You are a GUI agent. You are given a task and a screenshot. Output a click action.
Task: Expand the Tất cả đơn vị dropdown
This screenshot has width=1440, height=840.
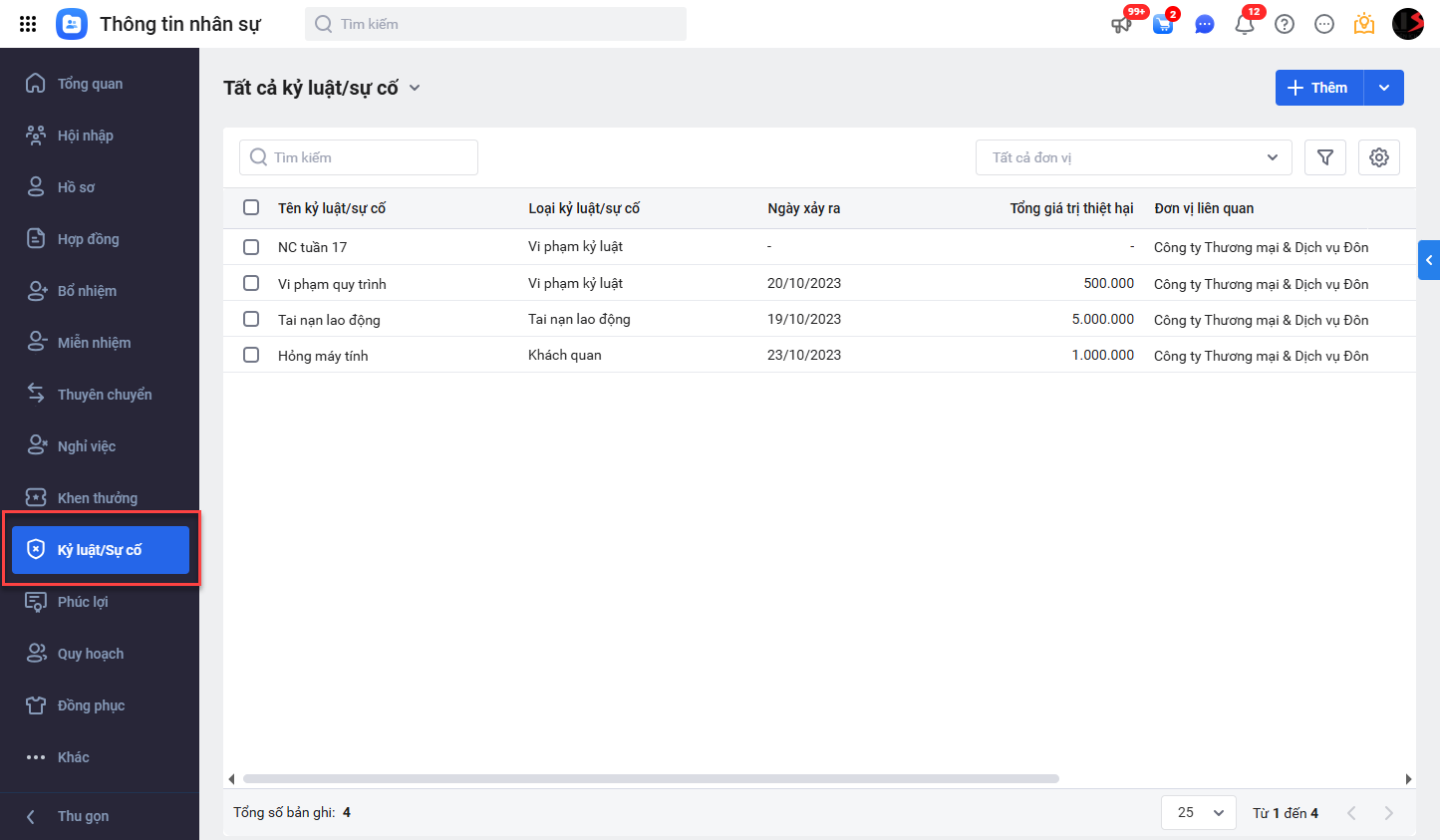(x=1133, y=157)
